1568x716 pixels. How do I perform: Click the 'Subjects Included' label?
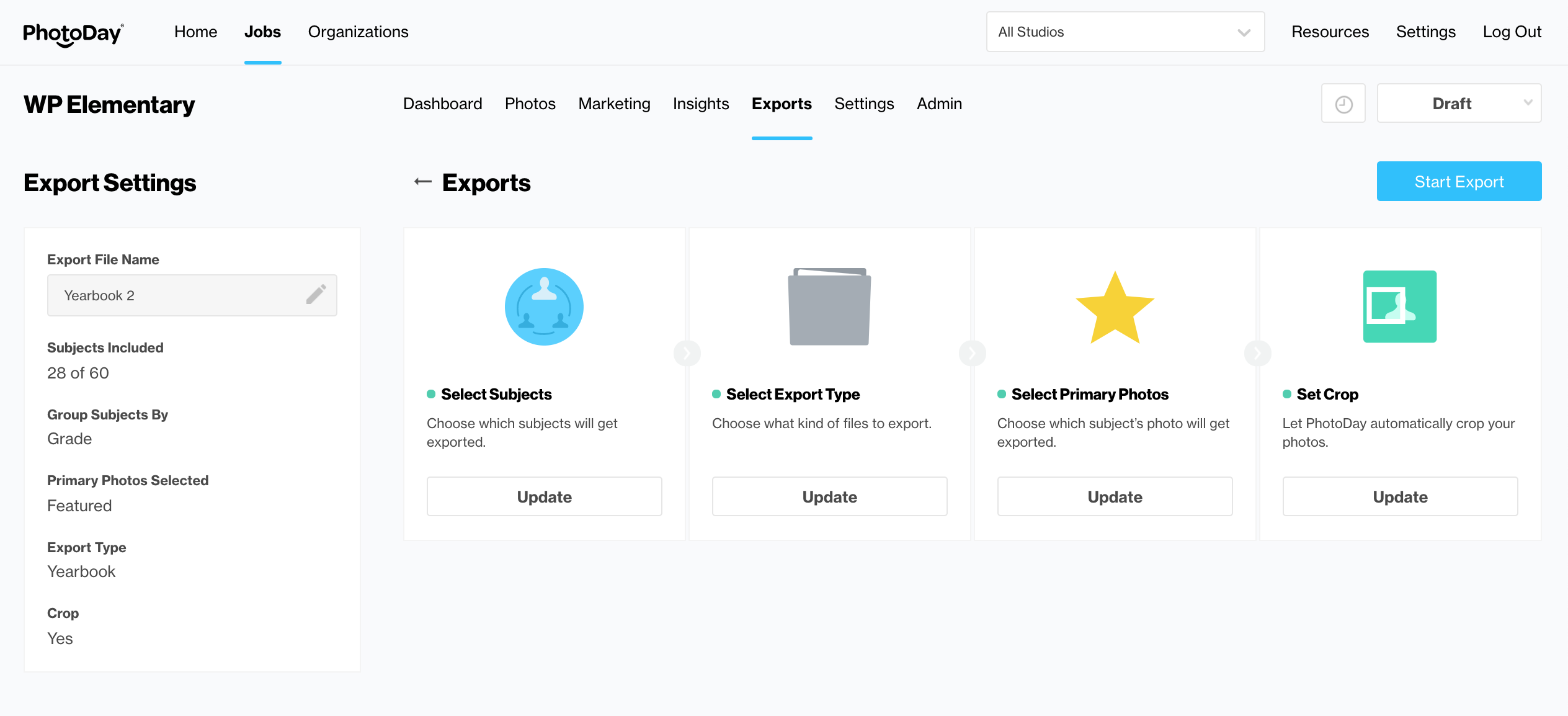pyautogui.click(x=105, y=347)
